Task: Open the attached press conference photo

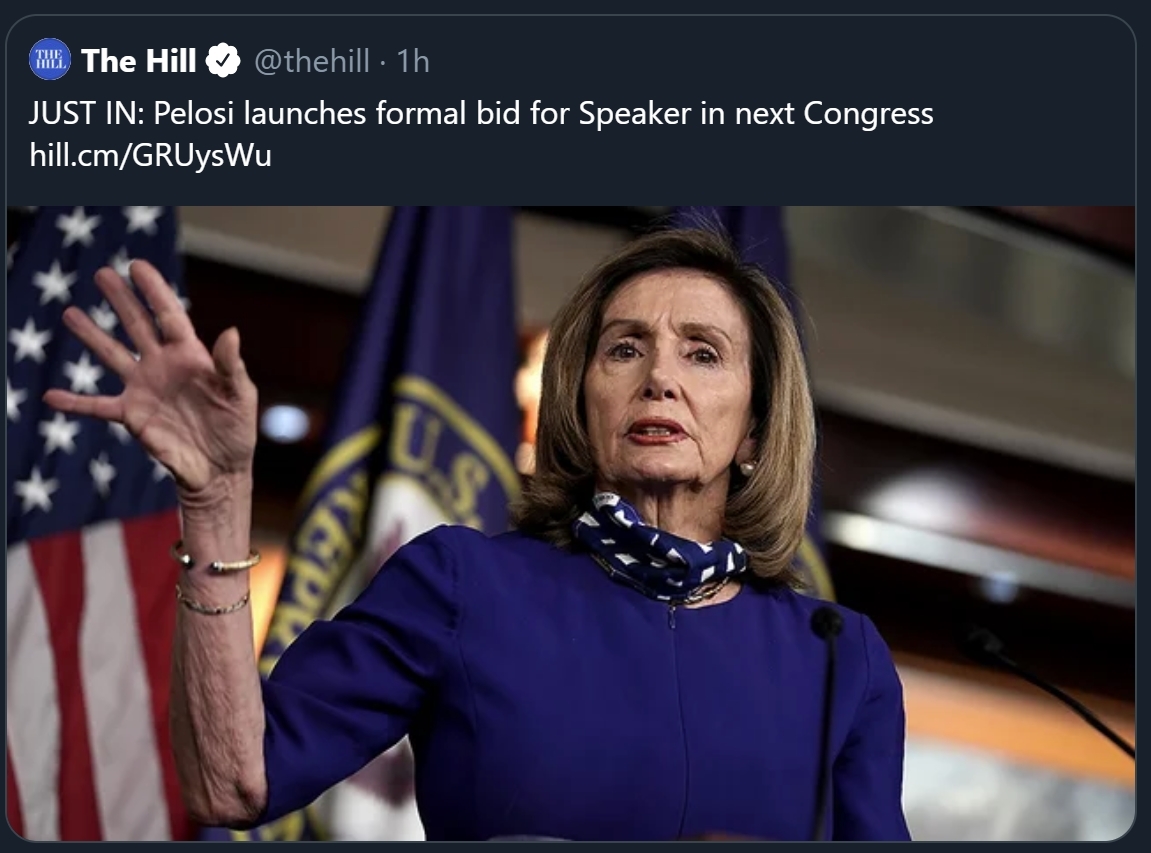Action: 571,523
